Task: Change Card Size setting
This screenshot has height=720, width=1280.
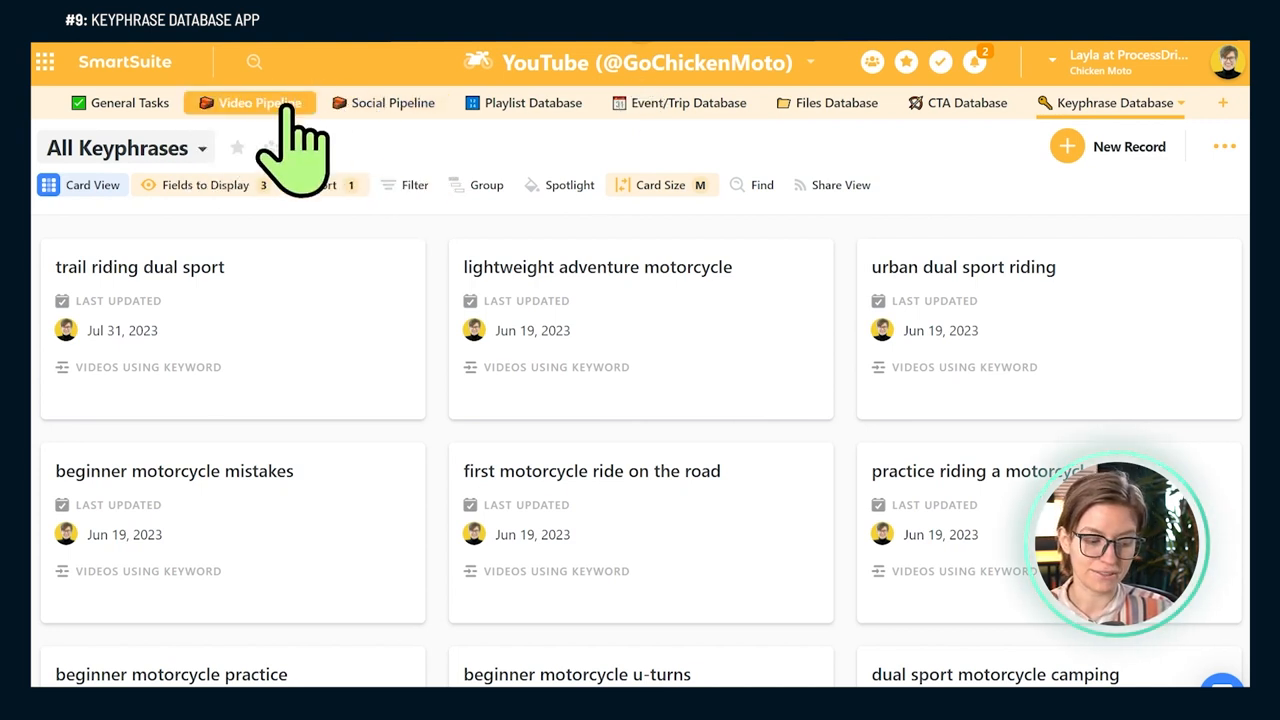Action: coord(661,185)
